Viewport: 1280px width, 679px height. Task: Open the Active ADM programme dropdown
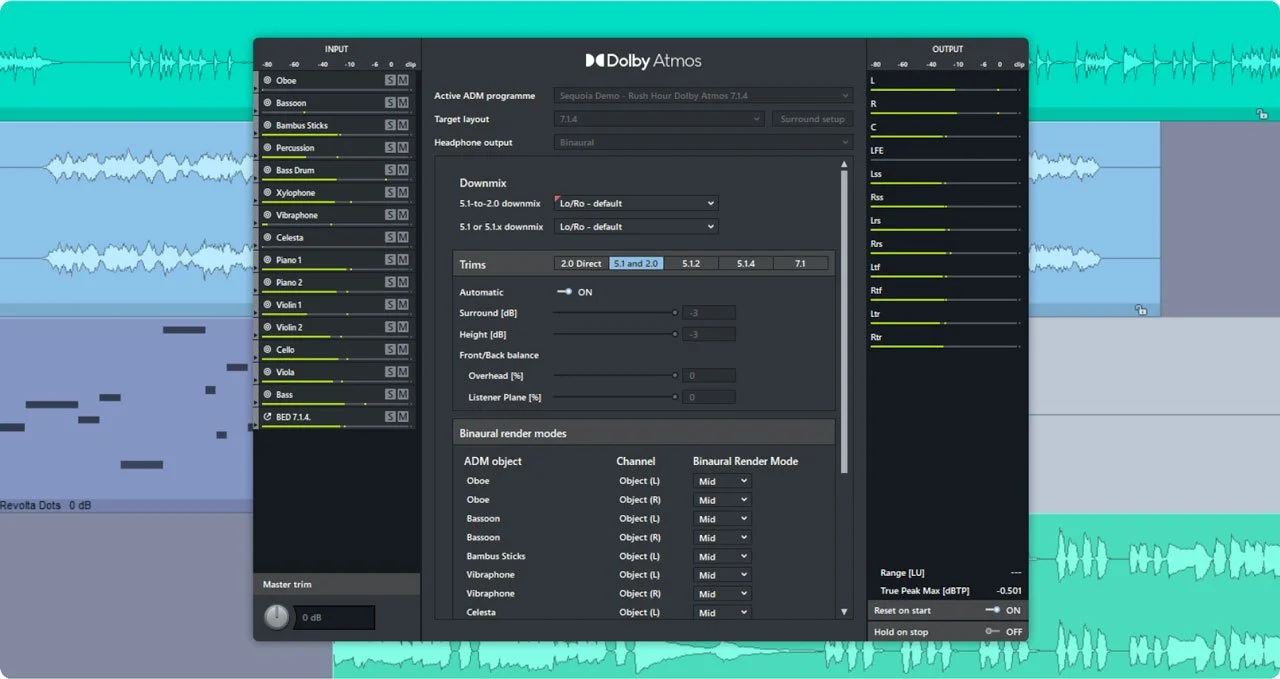tap(703, 96)
